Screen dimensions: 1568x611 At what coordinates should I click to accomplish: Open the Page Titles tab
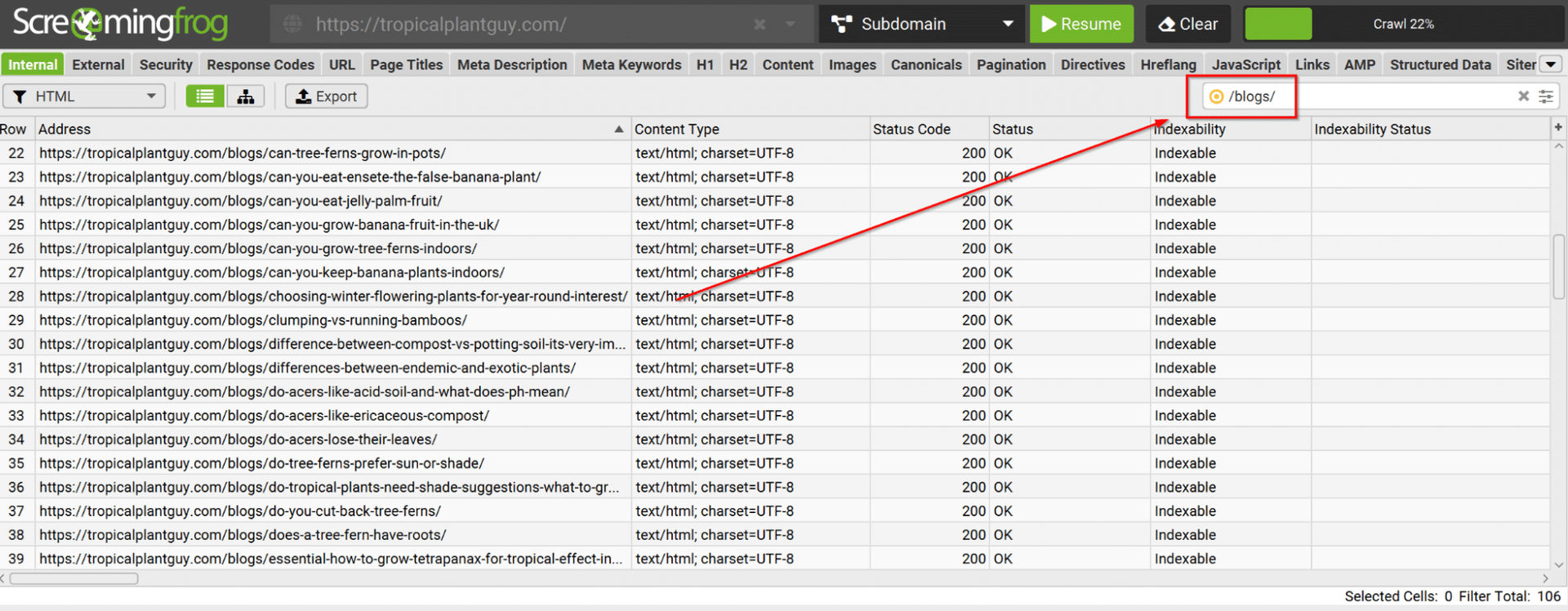[406, 65]
